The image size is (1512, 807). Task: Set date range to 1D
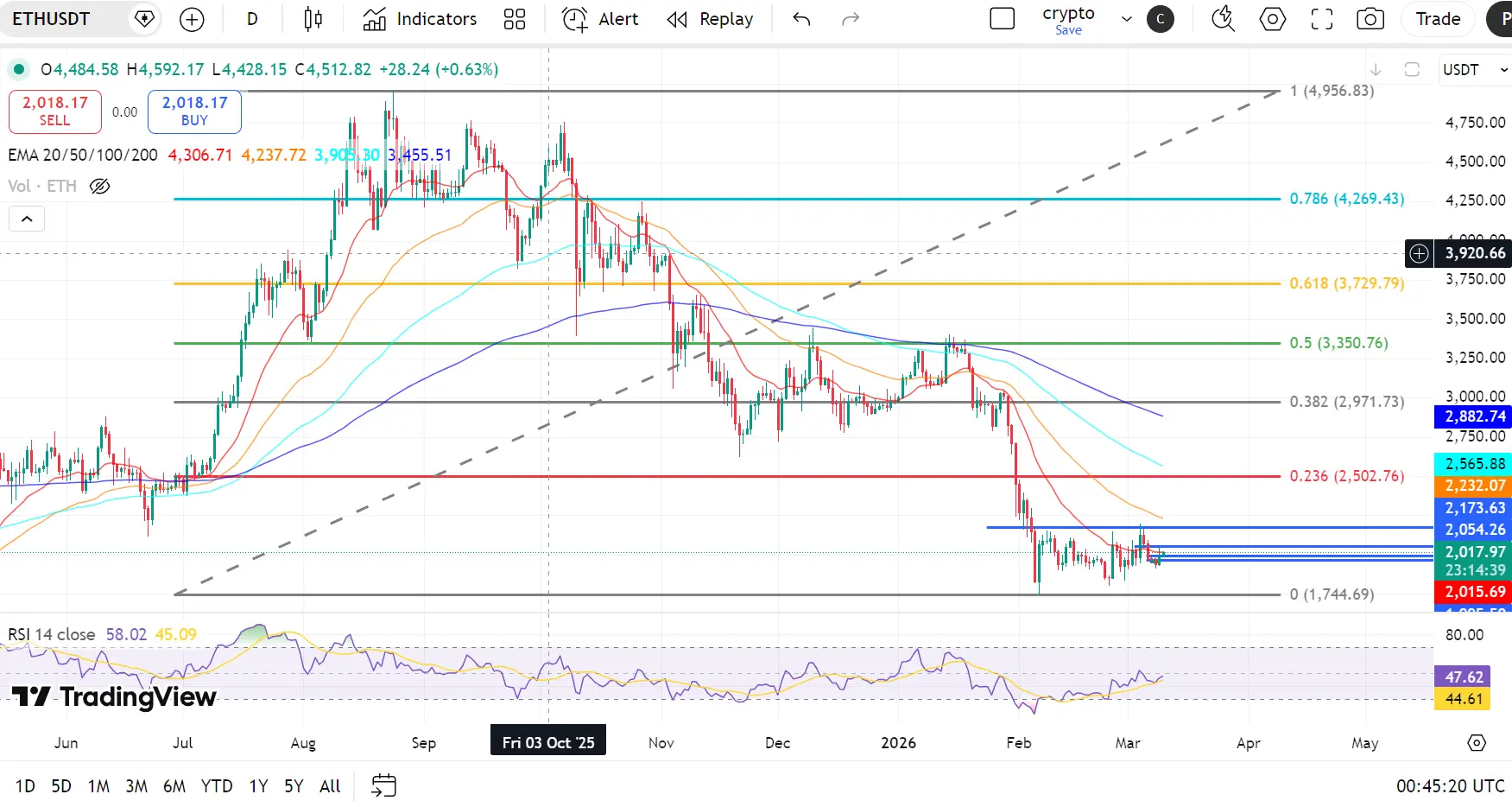[25, 786]
